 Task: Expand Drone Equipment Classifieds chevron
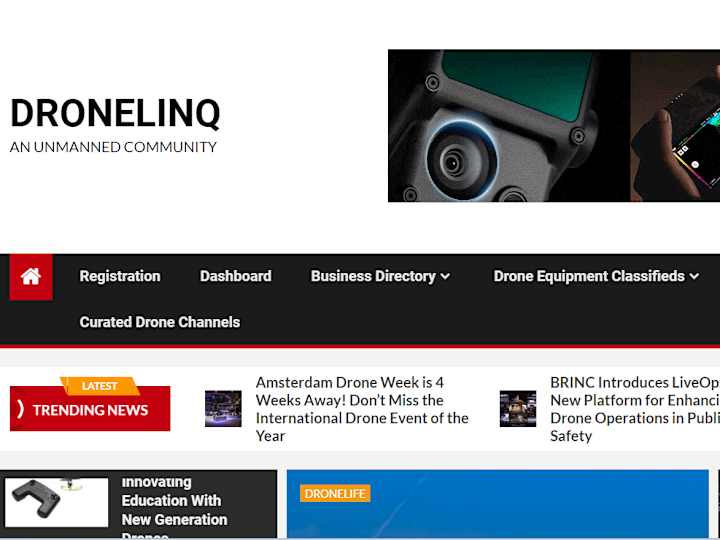694,276
